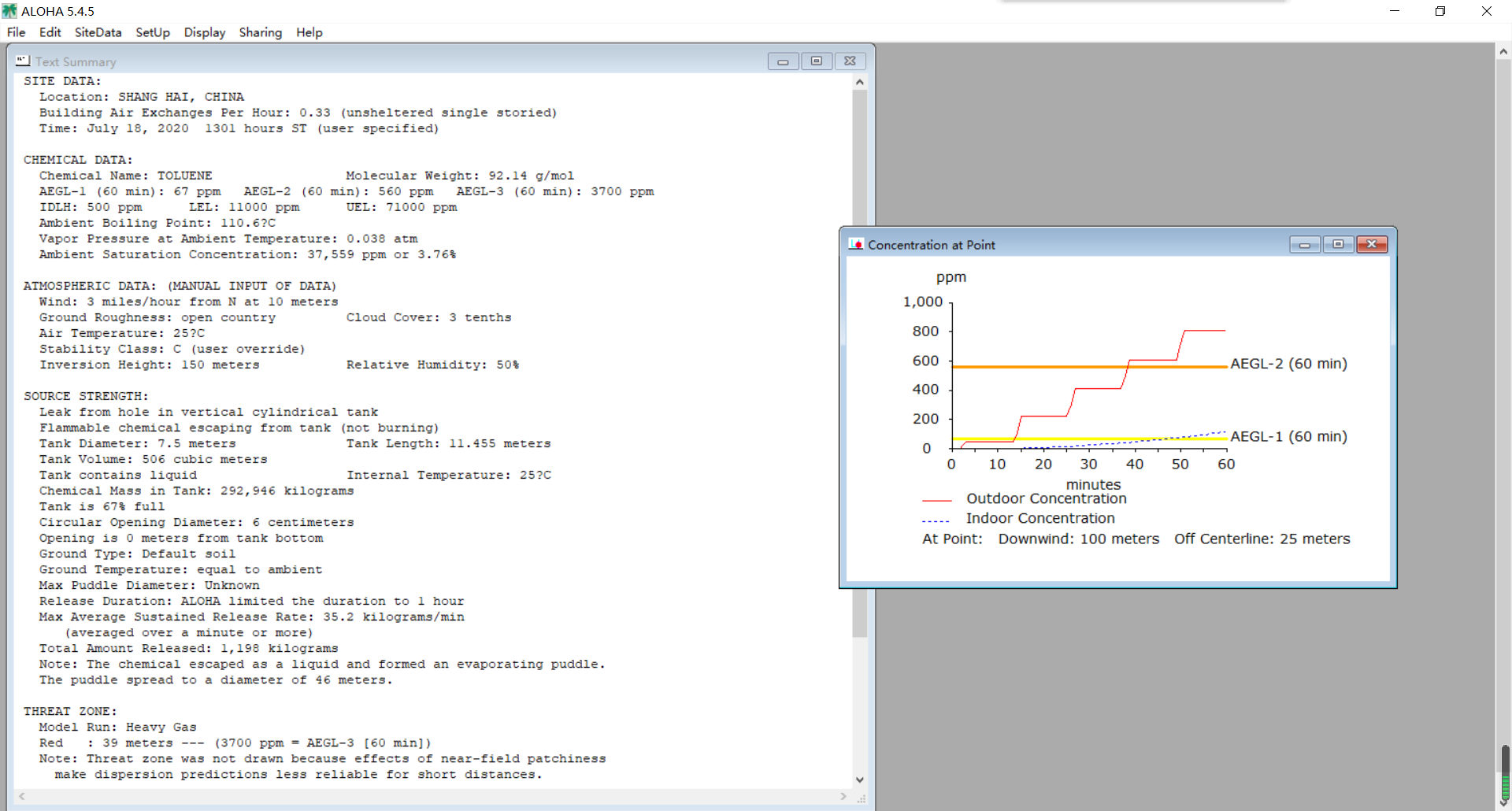This screenshot has width=1512, height=811.
Task: Click the Molecular Weight: 92.14 g/mol text
Action: pyautogui.click(x=460, y=176)
